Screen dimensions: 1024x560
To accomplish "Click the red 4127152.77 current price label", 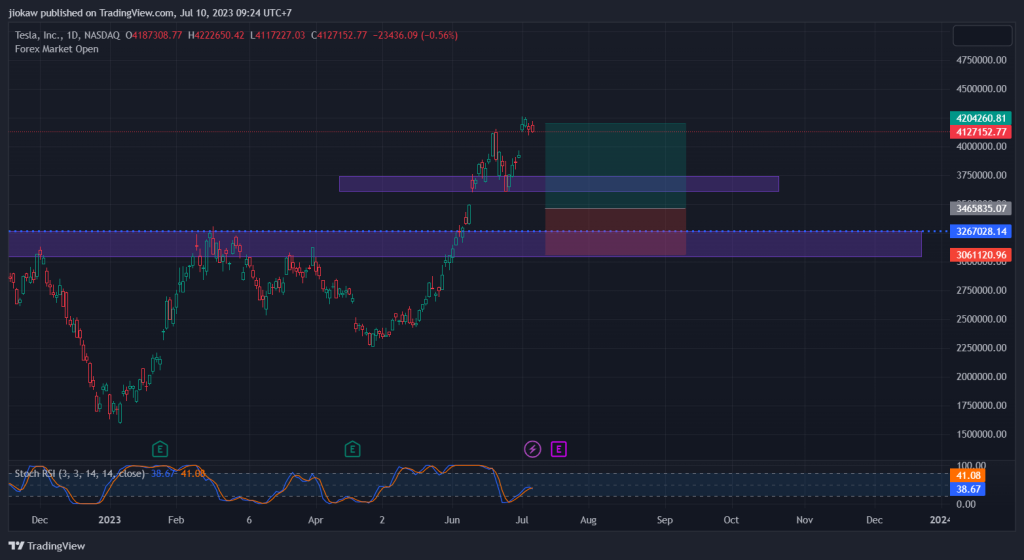I will [x=980, y=132].
